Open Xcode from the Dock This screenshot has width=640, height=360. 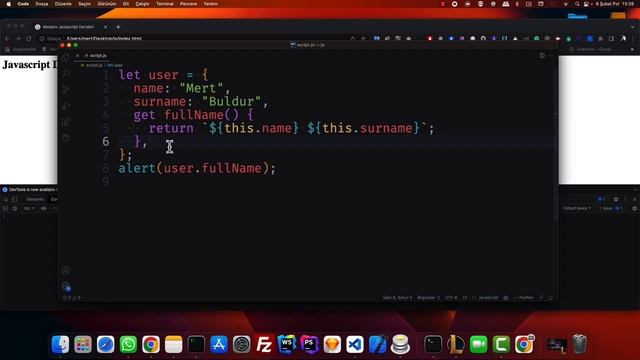378,344
